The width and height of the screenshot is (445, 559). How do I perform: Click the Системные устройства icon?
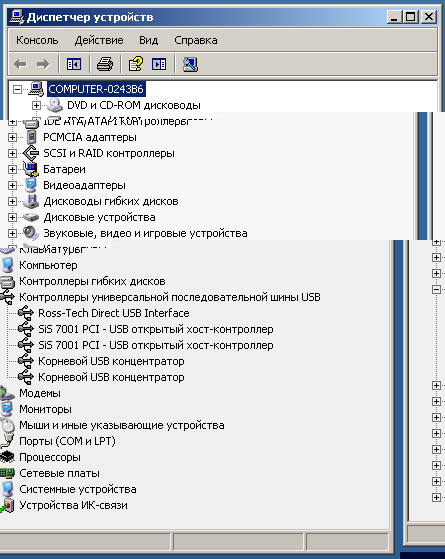[7, 489]
